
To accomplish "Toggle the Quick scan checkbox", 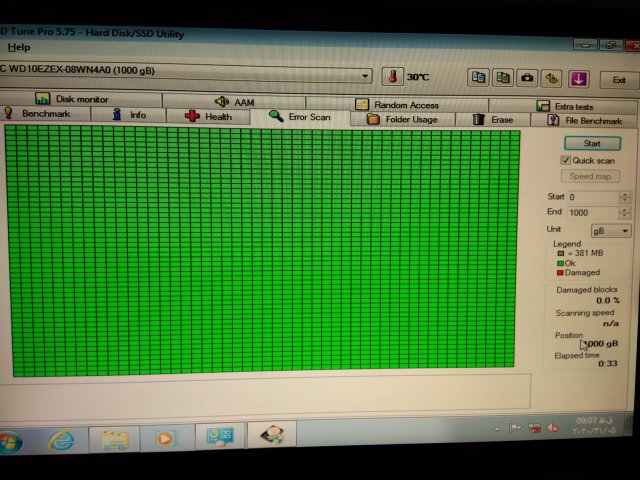I will (565, 160).
